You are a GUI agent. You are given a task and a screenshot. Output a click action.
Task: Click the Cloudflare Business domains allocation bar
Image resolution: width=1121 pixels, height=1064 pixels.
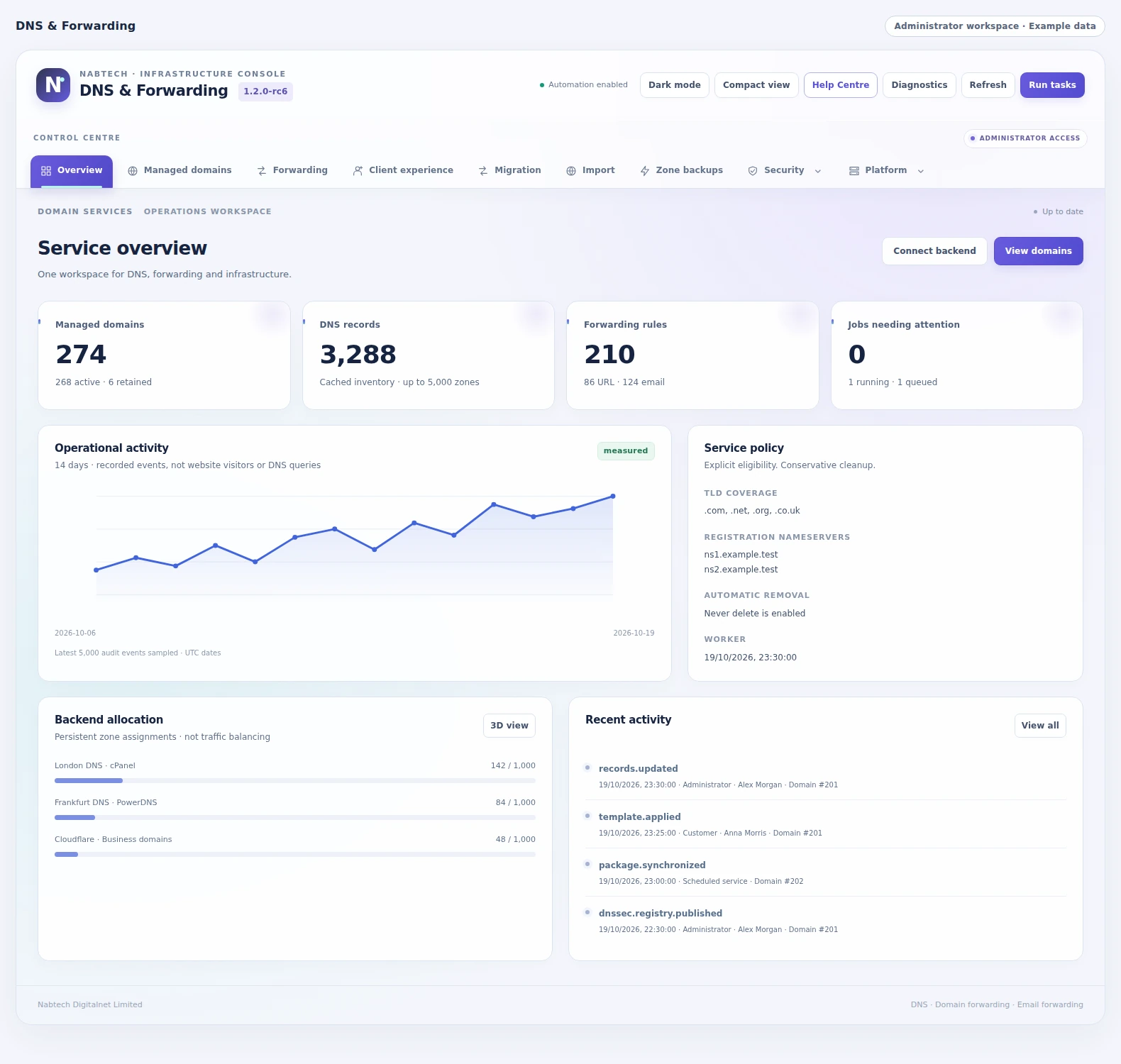(295, 855)
